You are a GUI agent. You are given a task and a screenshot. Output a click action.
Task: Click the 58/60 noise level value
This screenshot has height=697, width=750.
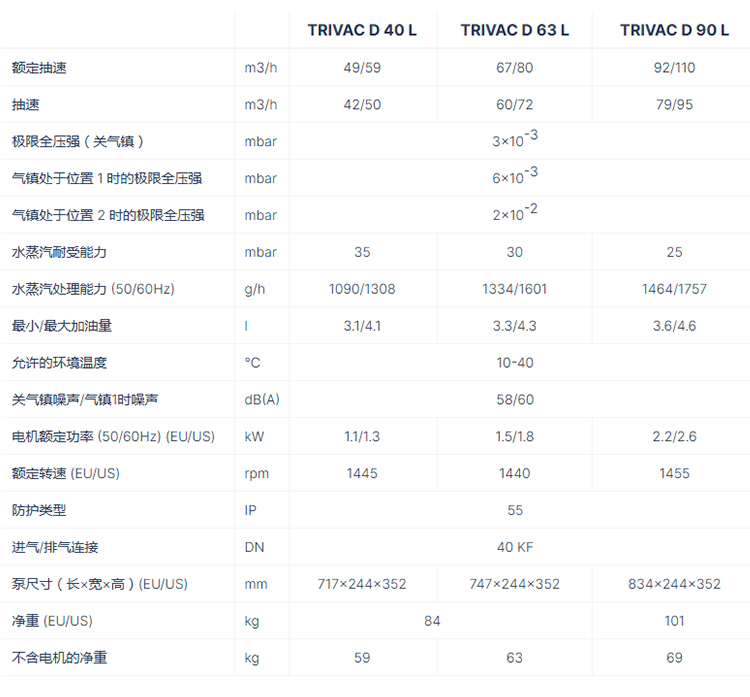tap(515, 399)
